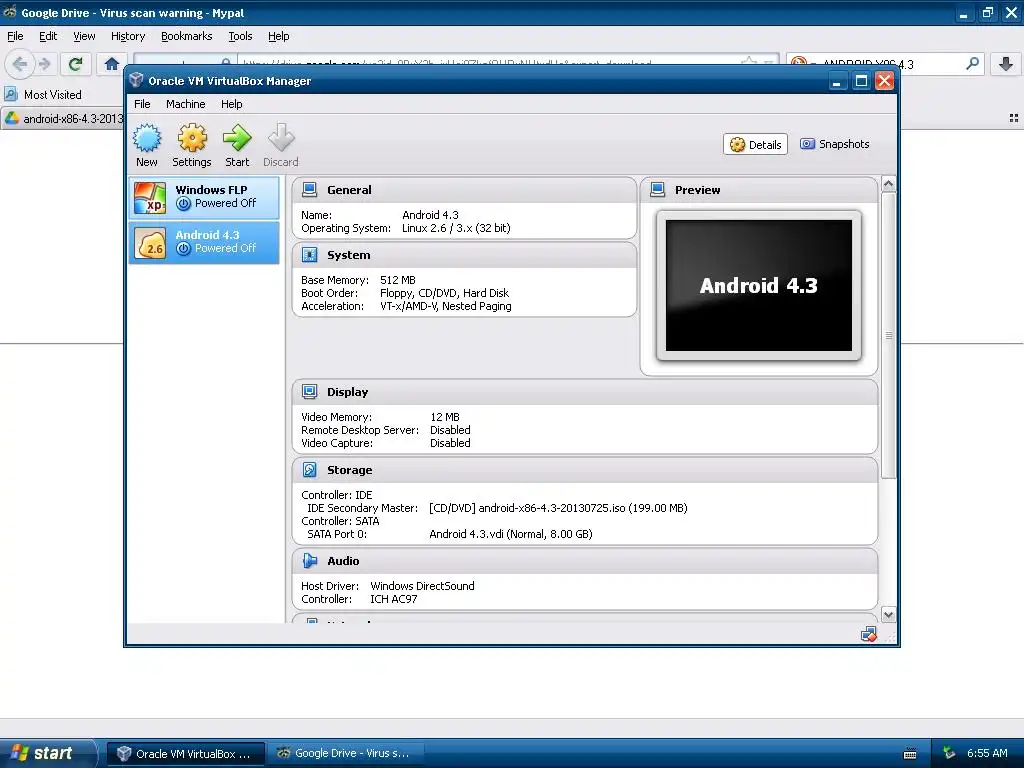Viewport: 1024px width, 768px height.
Task: Select the Windows FLP virtual machine
Action: point(204,197)
